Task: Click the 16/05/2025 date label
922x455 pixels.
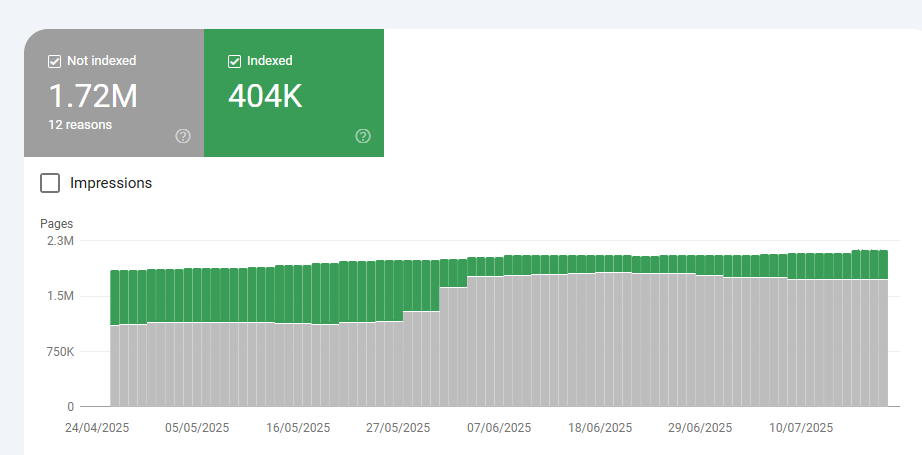Action: click(298, 427)
